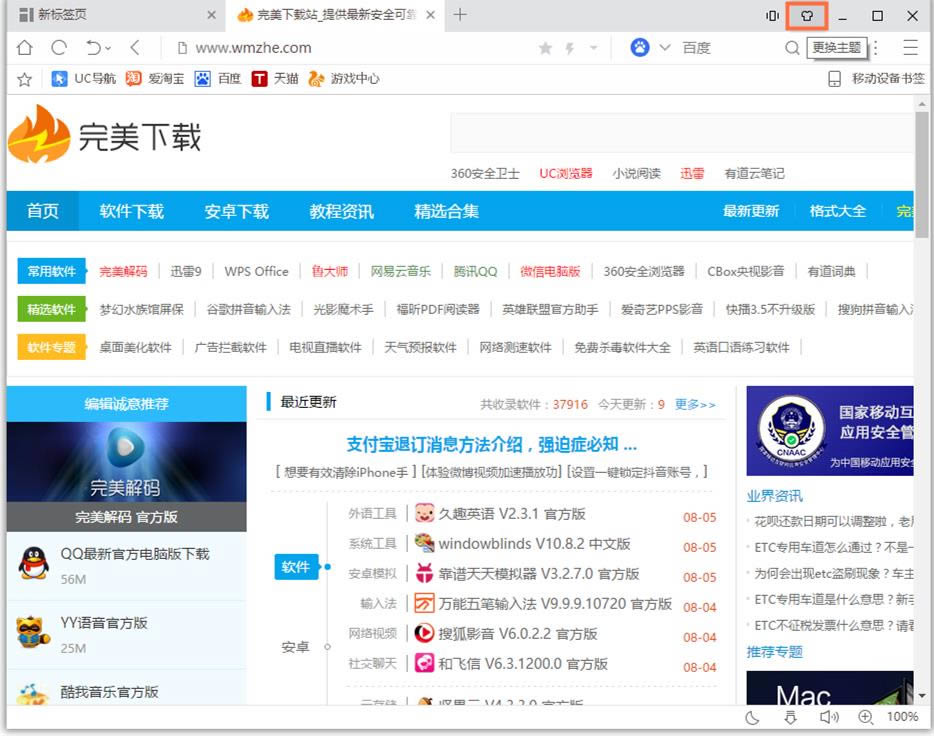Open the download manager in status bar
Screen dimensions: 934x736
pos(790,717)
